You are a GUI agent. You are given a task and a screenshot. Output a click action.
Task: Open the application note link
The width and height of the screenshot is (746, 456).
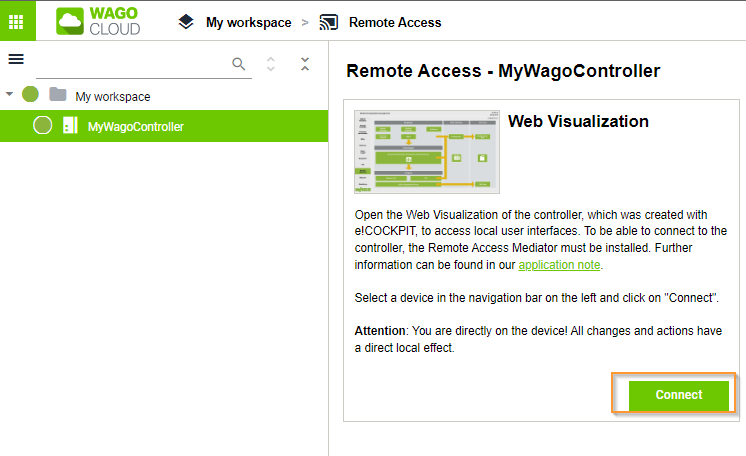click(x=559, y=265)
